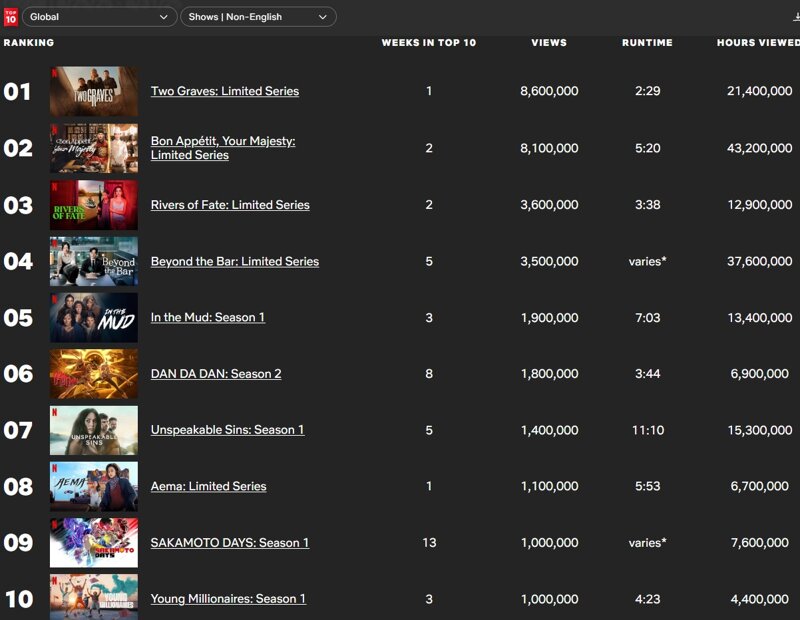Click the RUNTIME column header
The image size is (800, 620).
coord(647,42)
